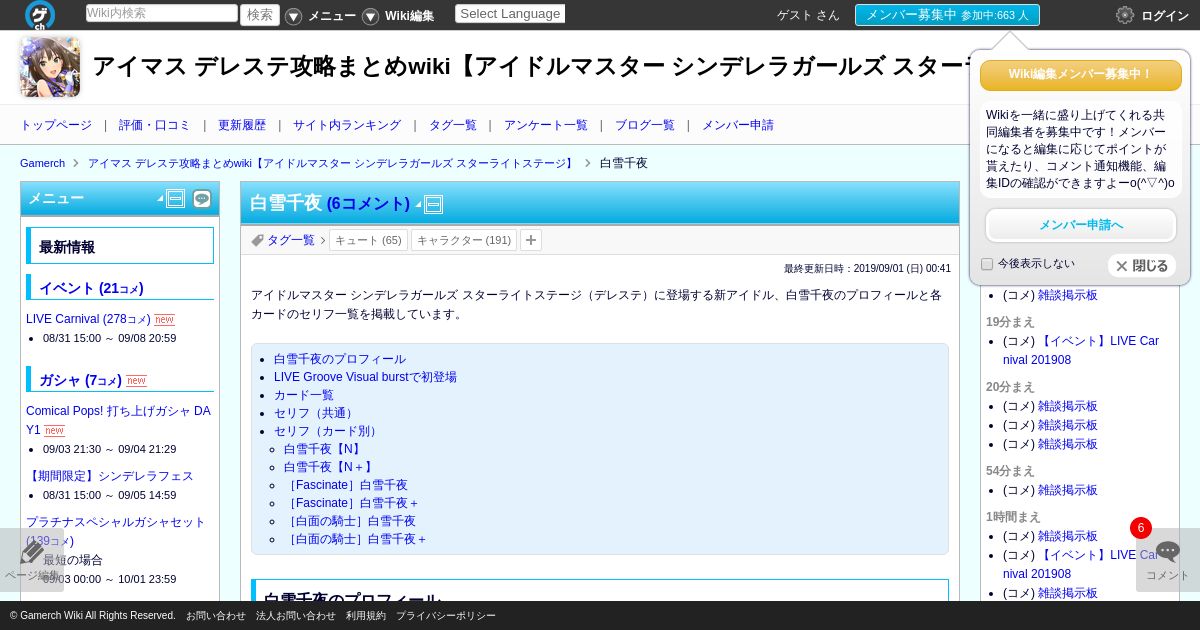Collapse the メニュー sidebar panel icon
The image size is (1200, 630).
point(175,199)
